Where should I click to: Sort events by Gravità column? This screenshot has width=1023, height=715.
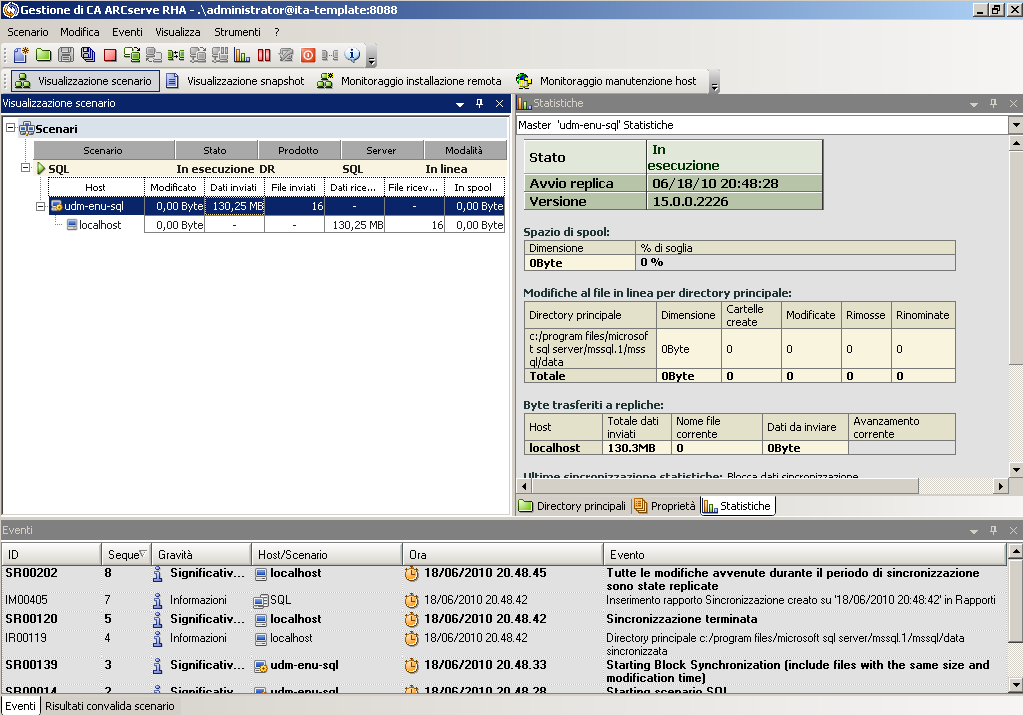202,555
